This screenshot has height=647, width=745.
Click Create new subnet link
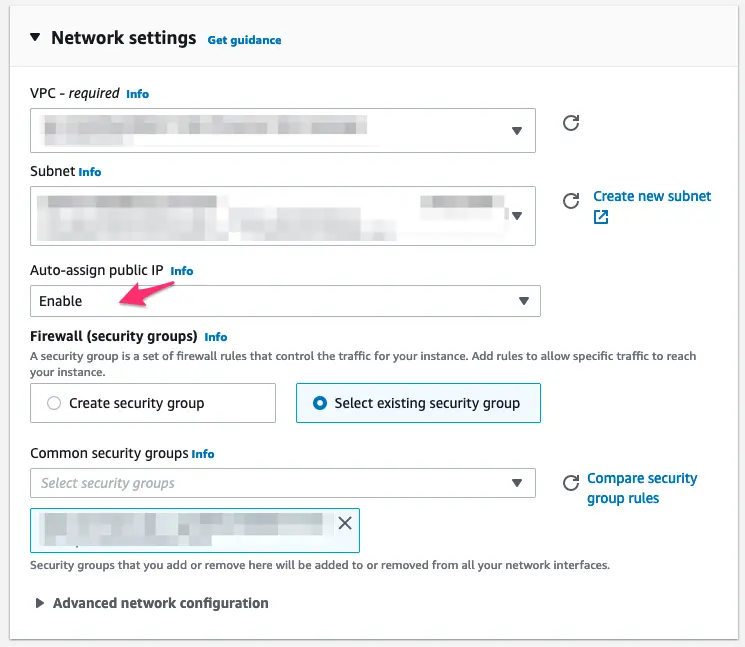652,196
